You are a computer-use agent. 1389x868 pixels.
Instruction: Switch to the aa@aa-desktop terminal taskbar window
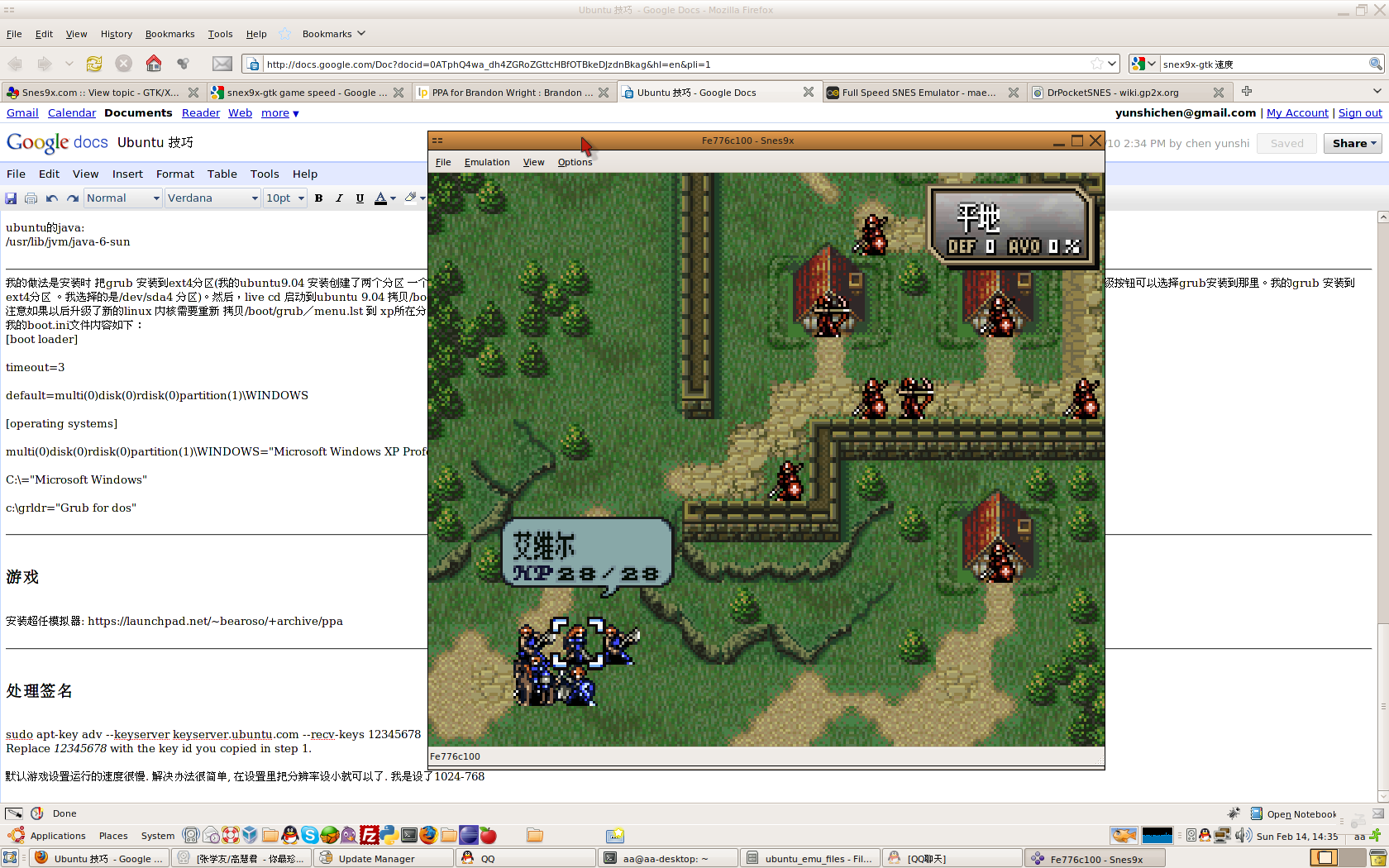[666, 859]
